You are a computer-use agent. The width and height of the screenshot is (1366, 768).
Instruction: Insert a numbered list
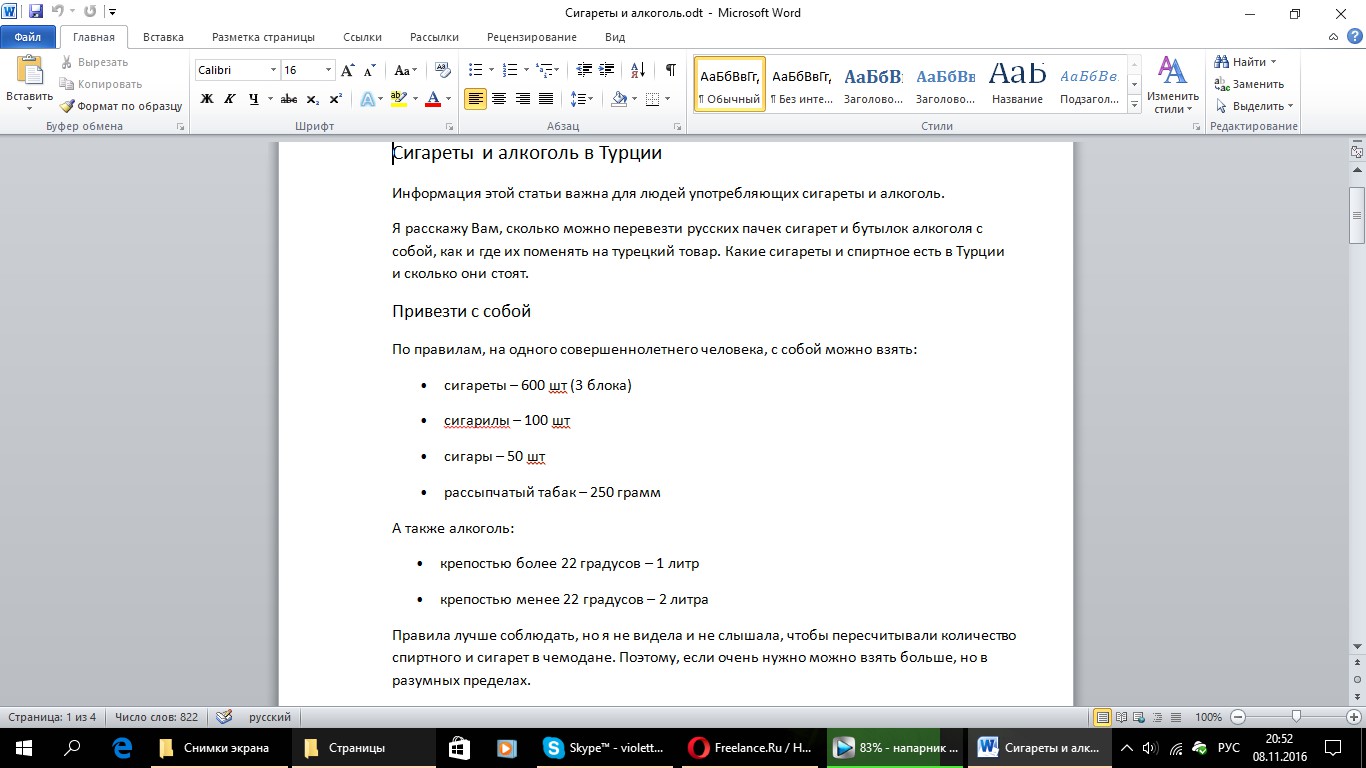click(509, 70)
